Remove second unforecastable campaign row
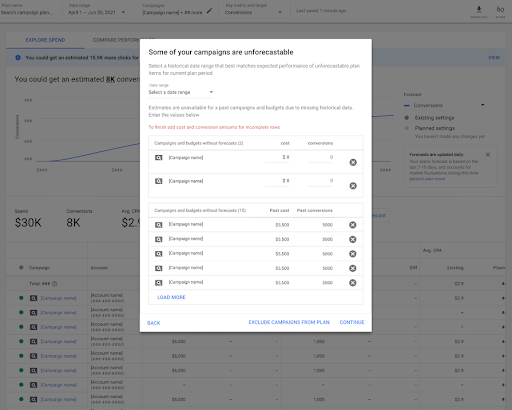 point(353,186)
